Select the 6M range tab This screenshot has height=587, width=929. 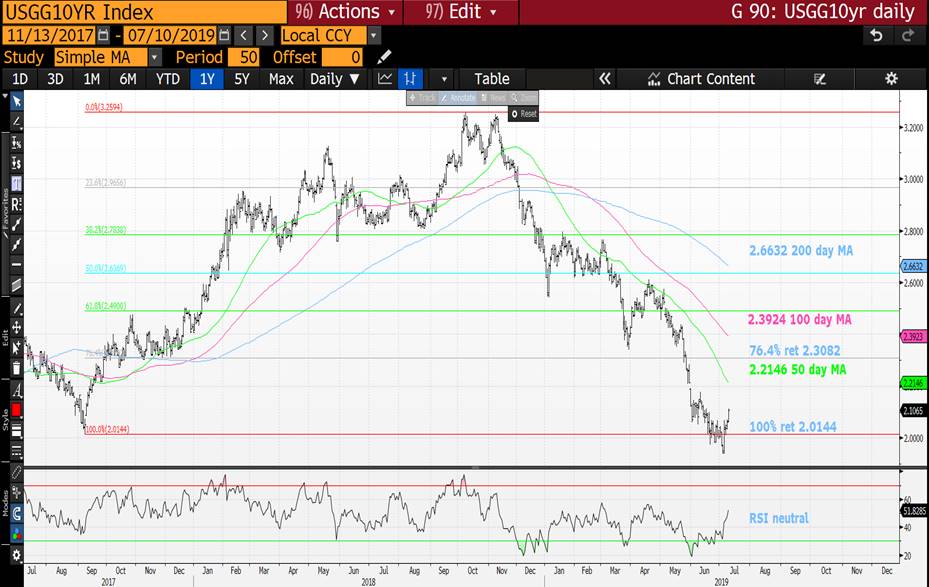click(127, 79)
